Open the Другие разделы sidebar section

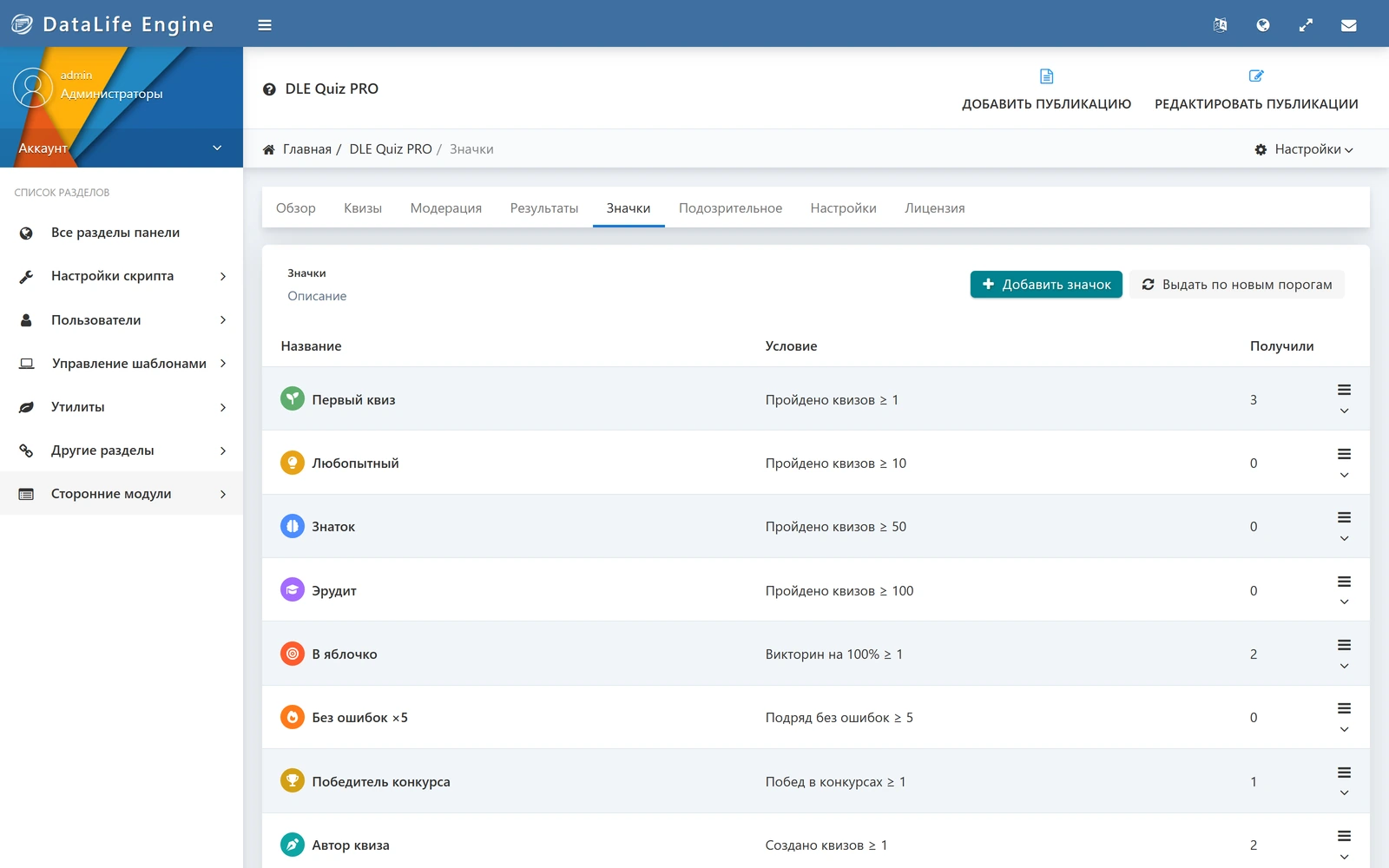point(122,450)
